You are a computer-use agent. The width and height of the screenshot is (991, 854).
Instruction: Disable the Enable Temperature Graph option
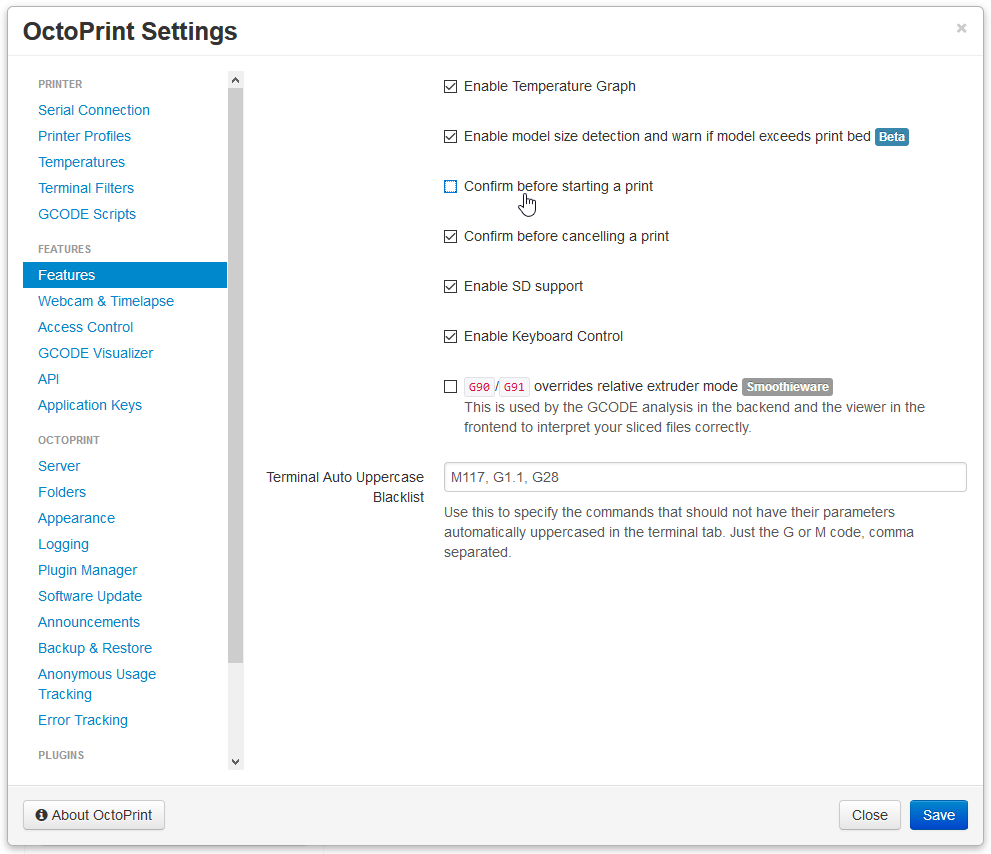click(450, 86)
